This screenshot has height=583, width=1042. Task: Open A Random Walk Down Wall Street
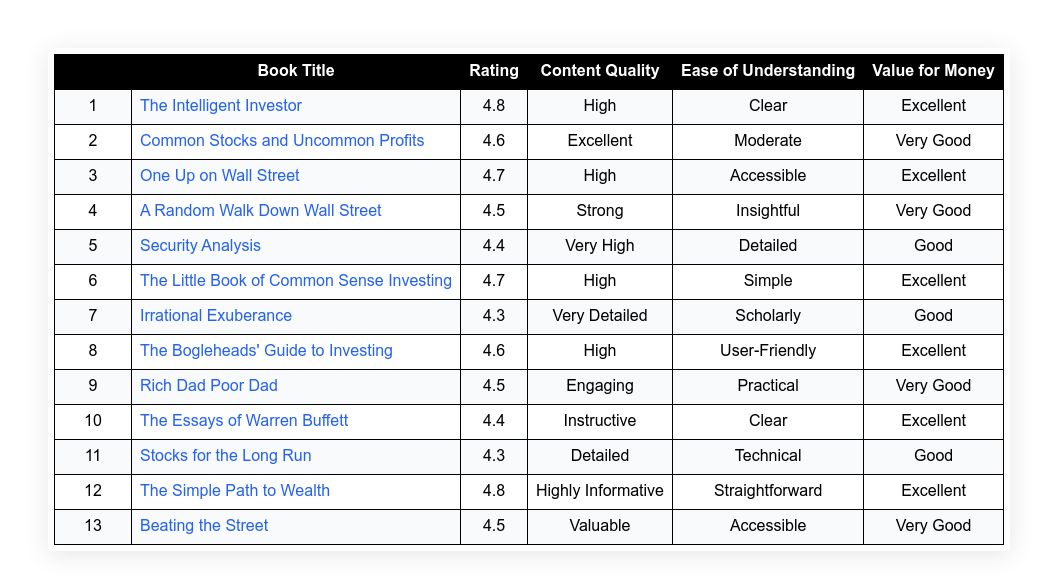[260, 211]
